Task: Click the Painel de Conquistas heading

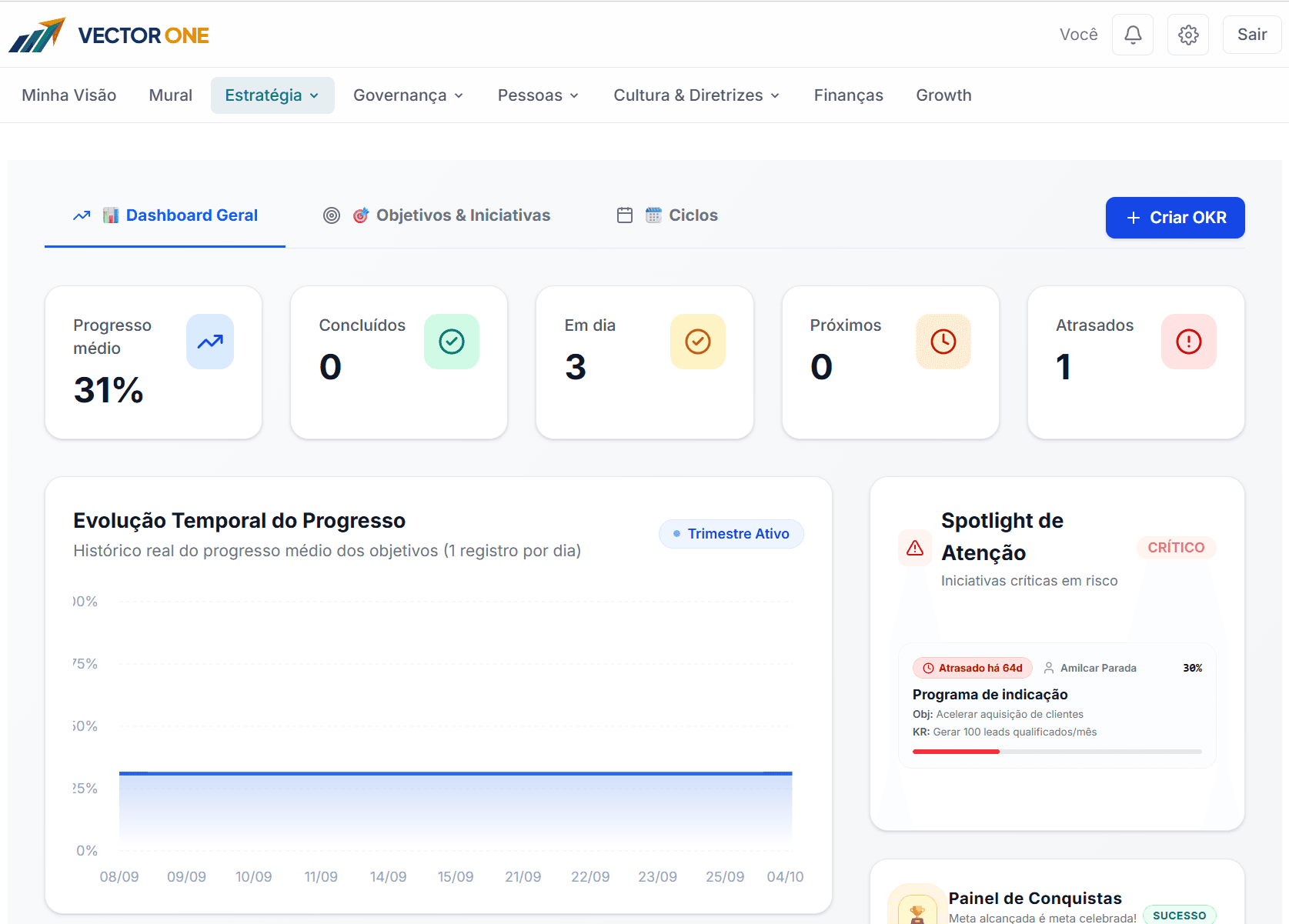Action: click(x=1035, y=899)
